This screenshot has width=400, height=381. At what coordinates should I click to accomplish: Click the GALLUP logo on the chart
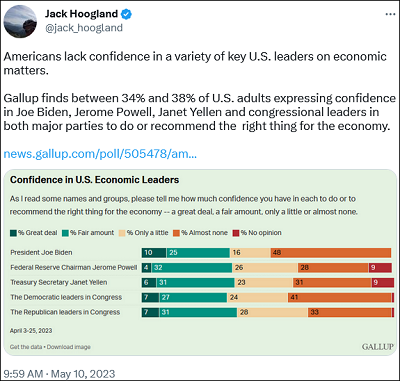coord(378,347)
